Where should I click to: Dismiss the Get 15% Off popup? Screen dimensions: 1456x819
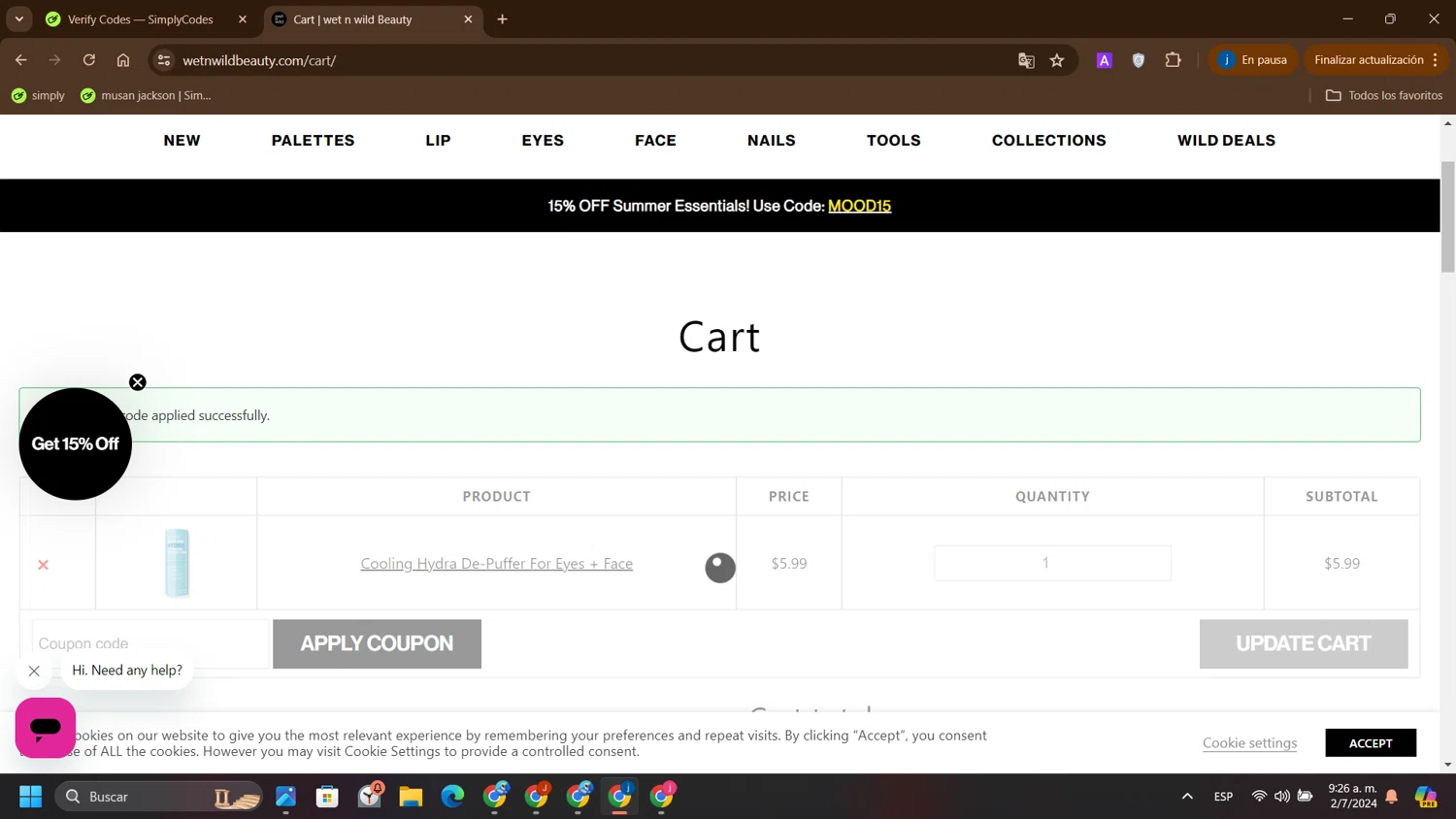tap(138, 382)
